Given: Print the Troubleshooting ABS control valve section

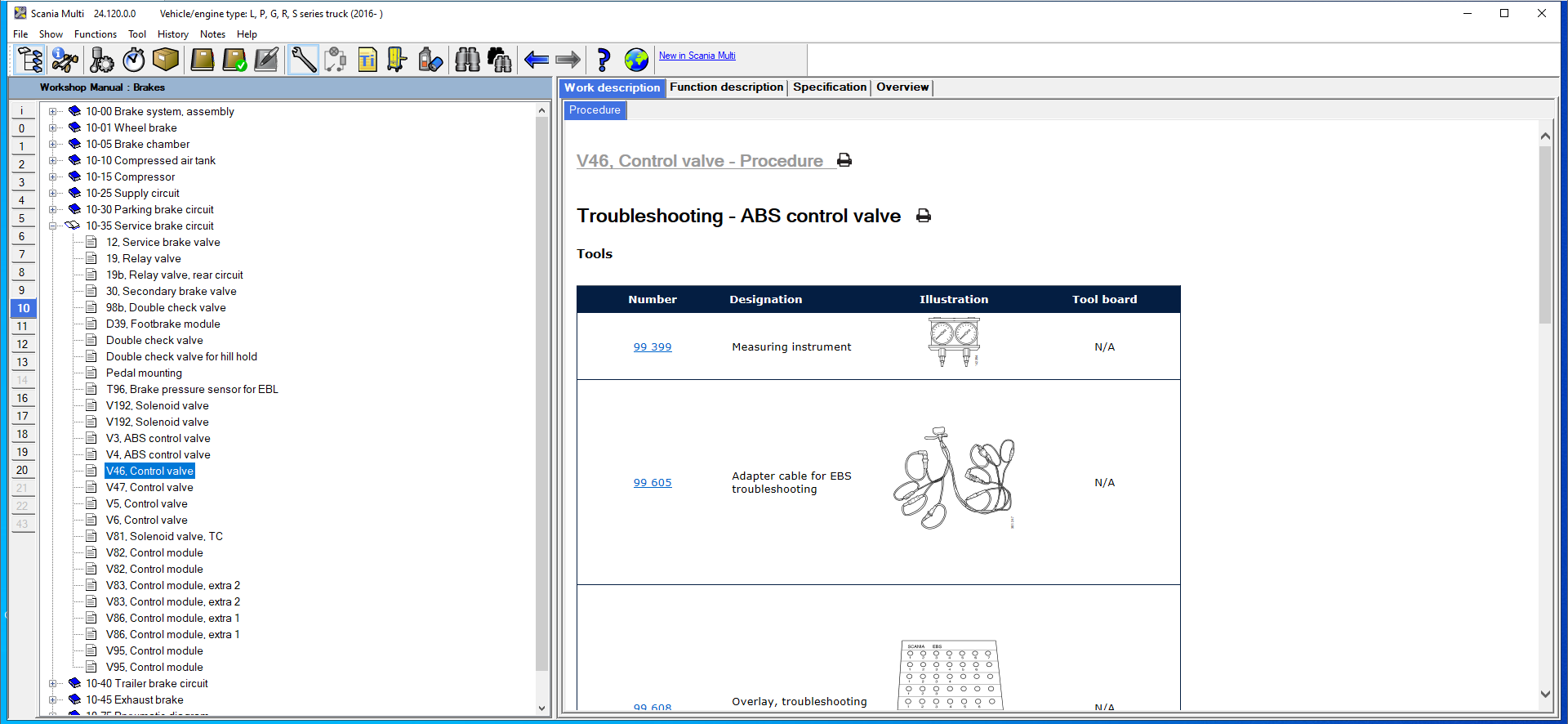Looking at the screenshot, I should [x=924, y=216].
